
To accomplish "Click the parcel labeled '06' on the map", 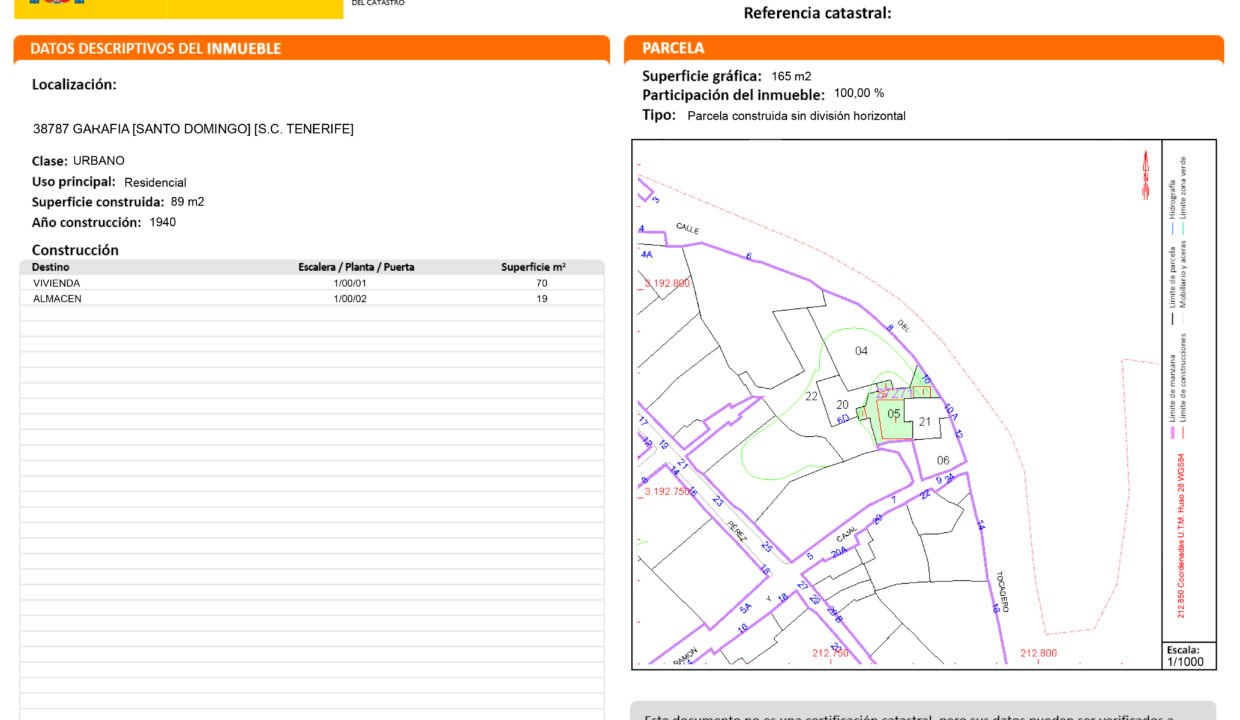I will pos(943,460).
